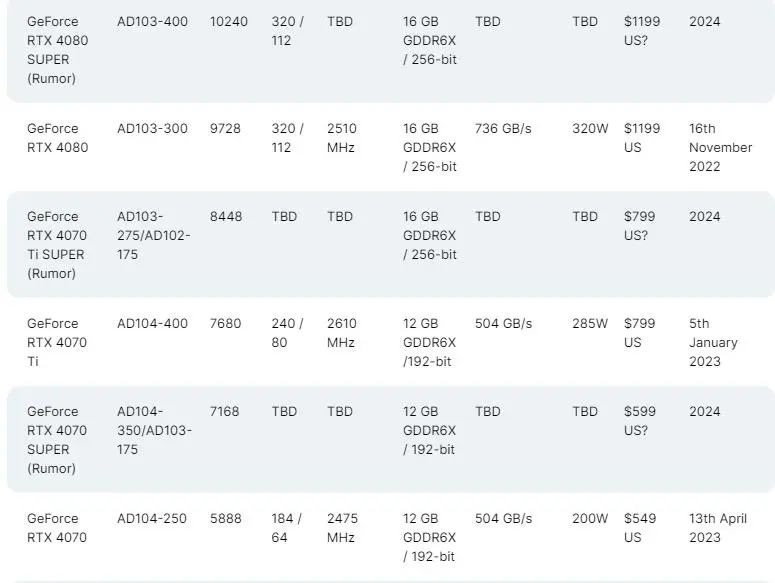
Task: Click the 10240 cores value
Action: point(229,21)
